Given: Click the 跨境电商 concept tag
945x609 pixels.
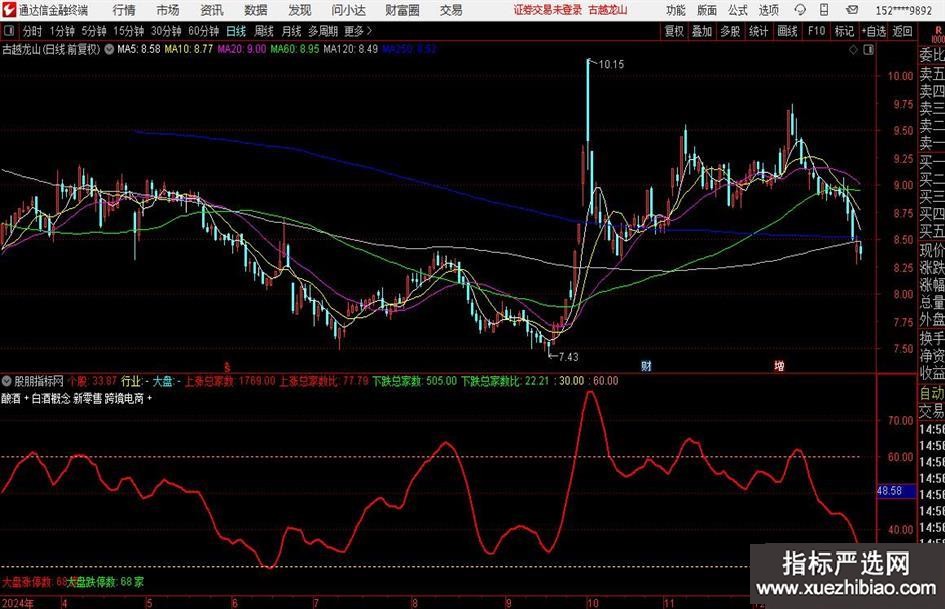Looking at the screenshot, I should pos(125,399).
